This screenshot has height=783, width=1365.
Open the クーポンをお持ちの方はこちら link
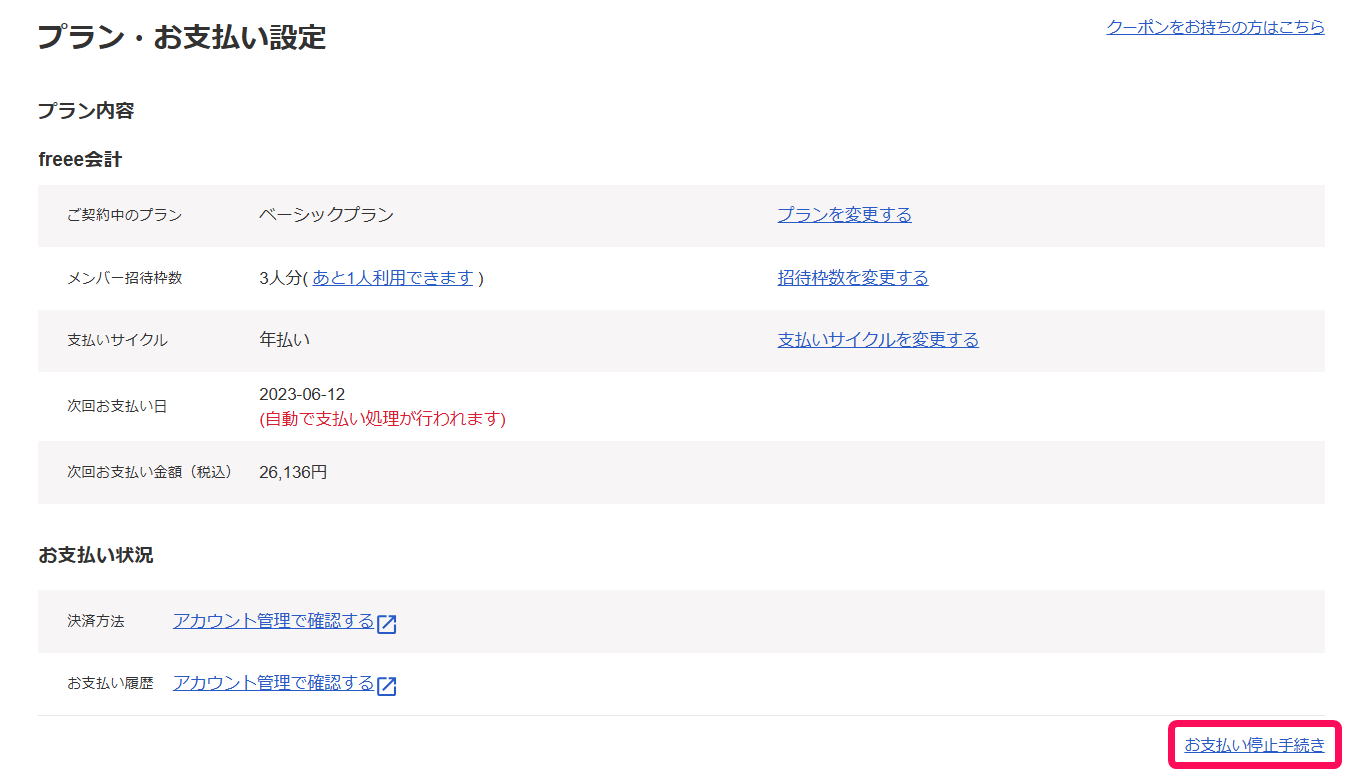[1215, 27]
